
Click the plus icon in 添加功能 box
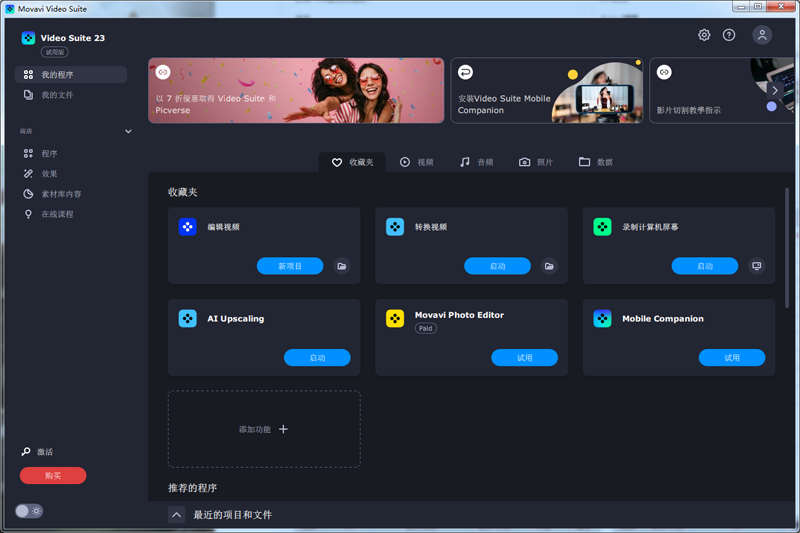(283, 429)
